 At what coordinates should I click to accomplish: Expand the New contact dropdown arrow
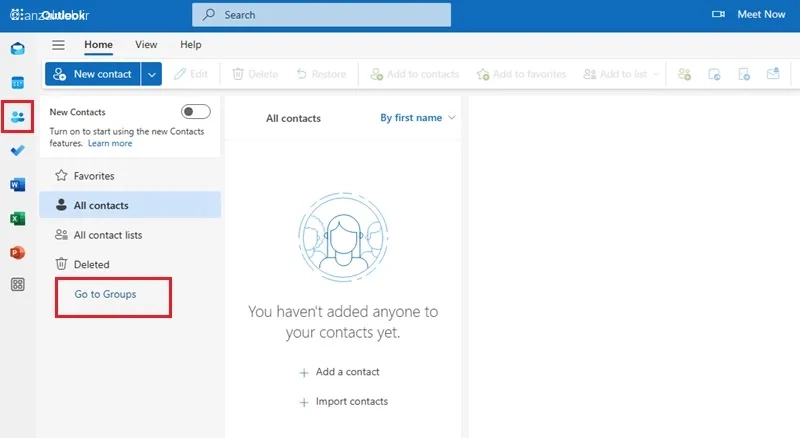tap(152, 75)
